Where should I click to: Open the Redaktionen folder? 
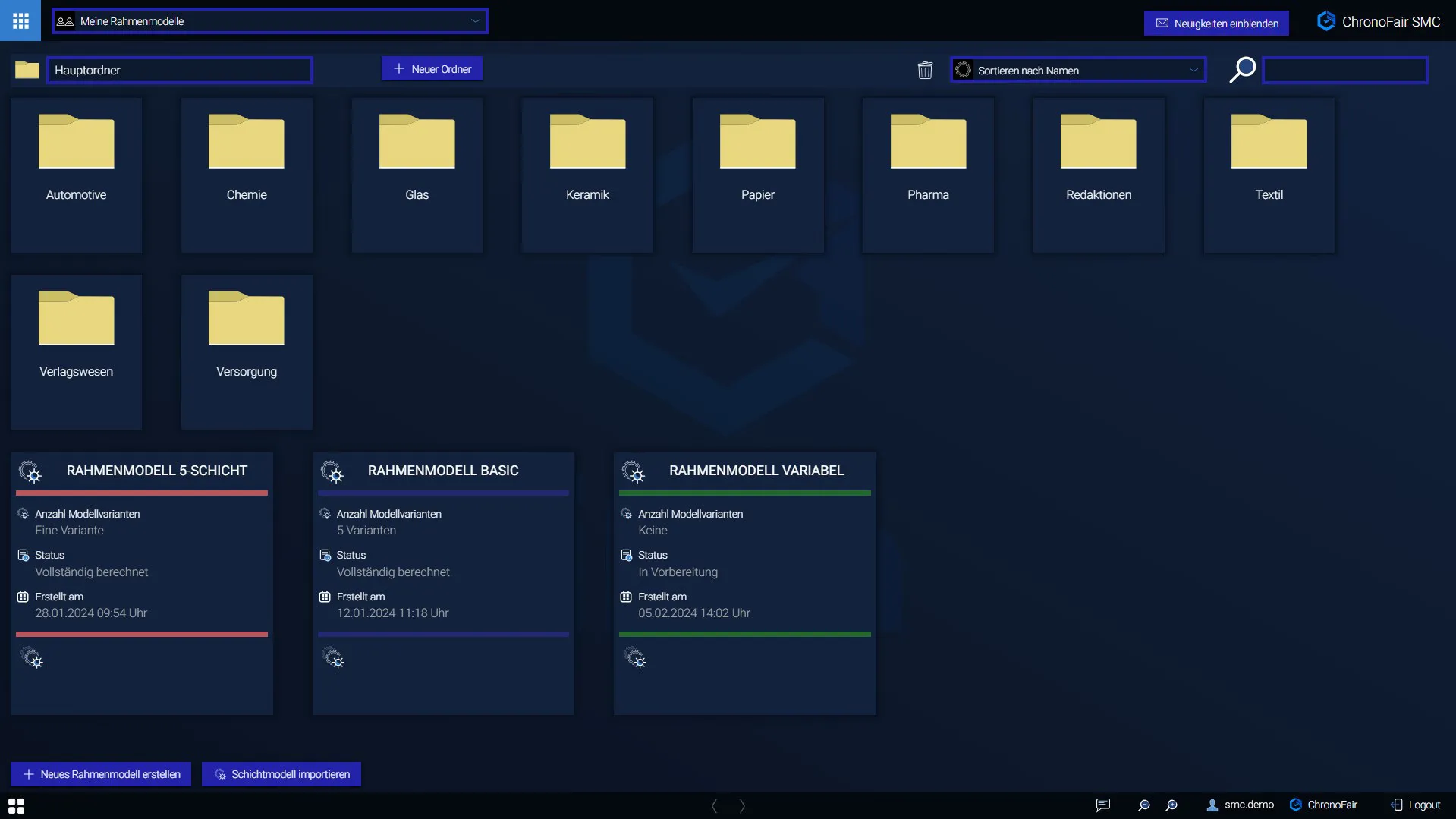1099,175
